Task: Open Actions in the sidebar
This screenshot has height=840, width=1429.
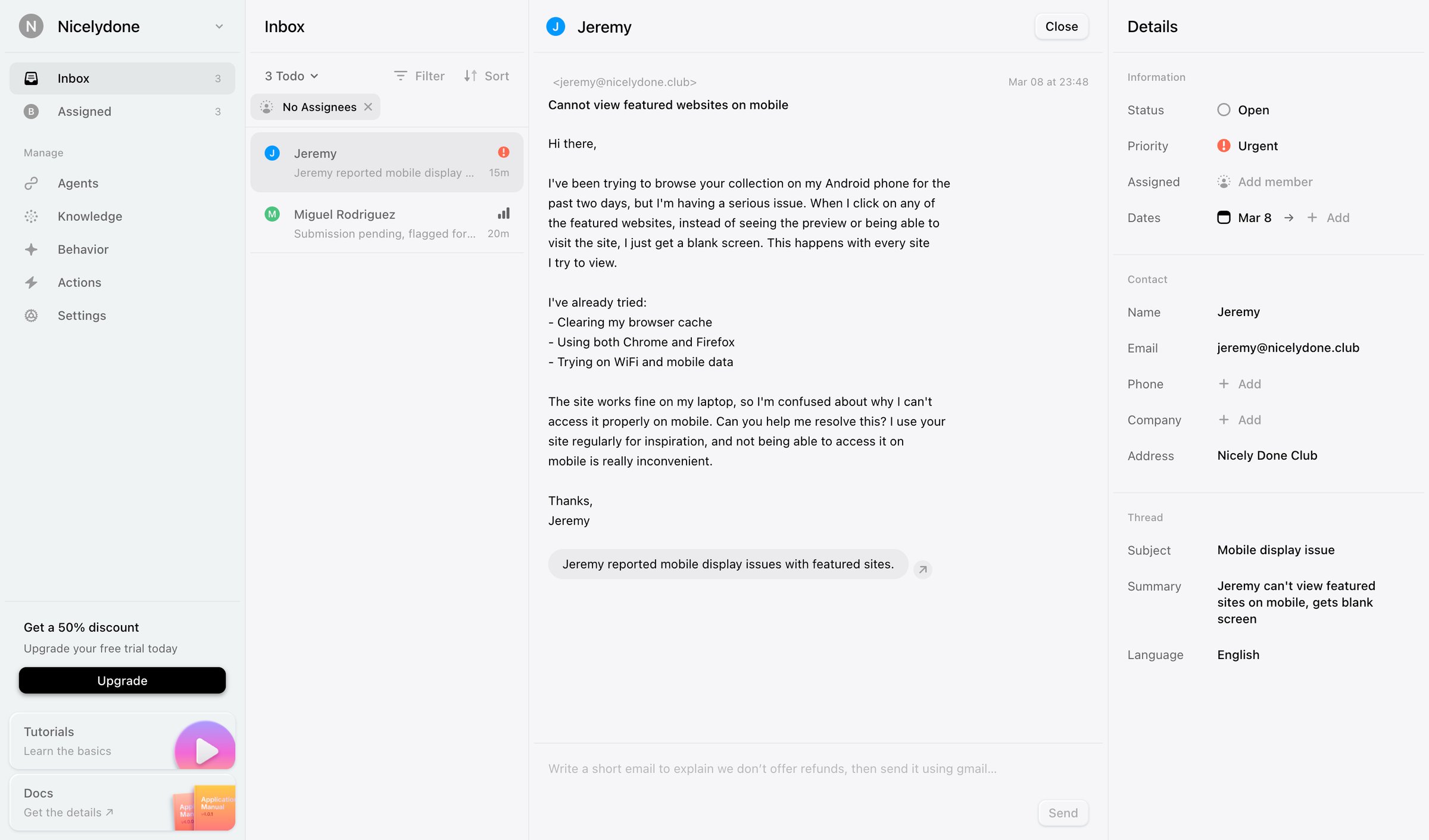Action: (x=122, y=282)
